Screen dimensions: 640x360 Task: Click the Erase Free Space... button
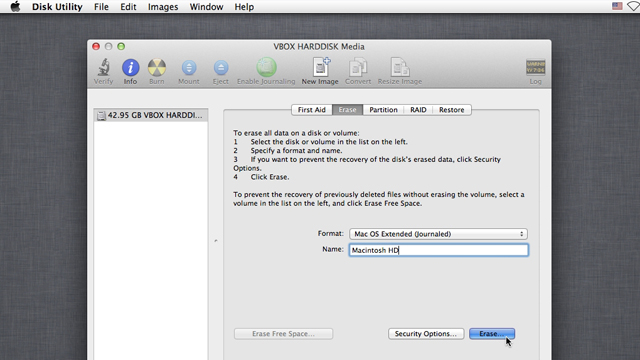click(283, 334)
